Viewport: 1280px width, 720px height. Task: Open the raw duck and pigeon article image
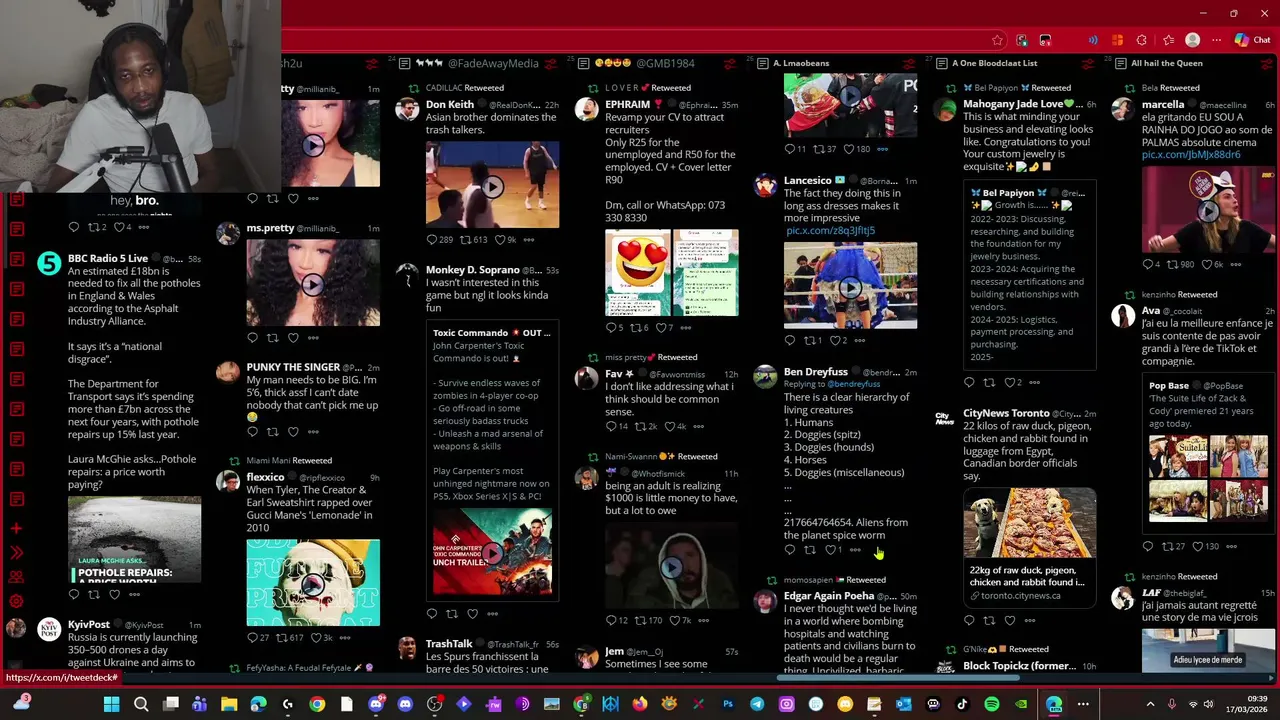point(1029,525)
